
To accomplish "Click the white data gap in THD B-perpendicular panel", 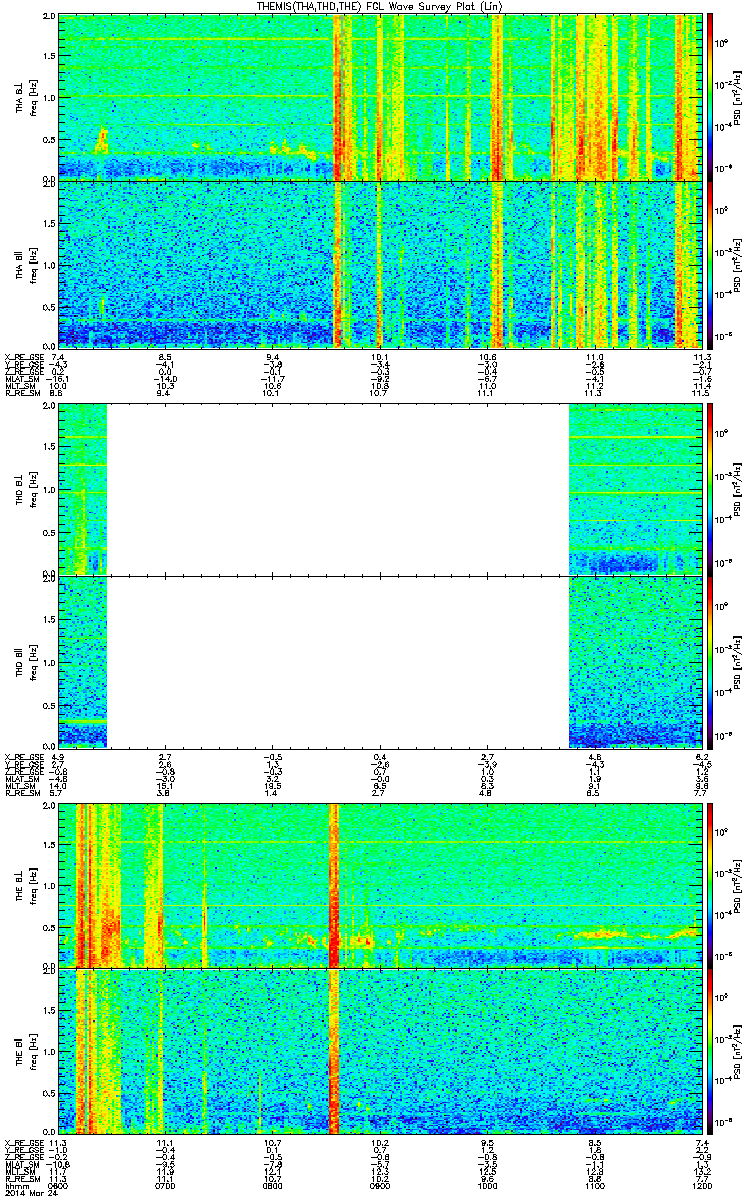I will tap(338, 490).
